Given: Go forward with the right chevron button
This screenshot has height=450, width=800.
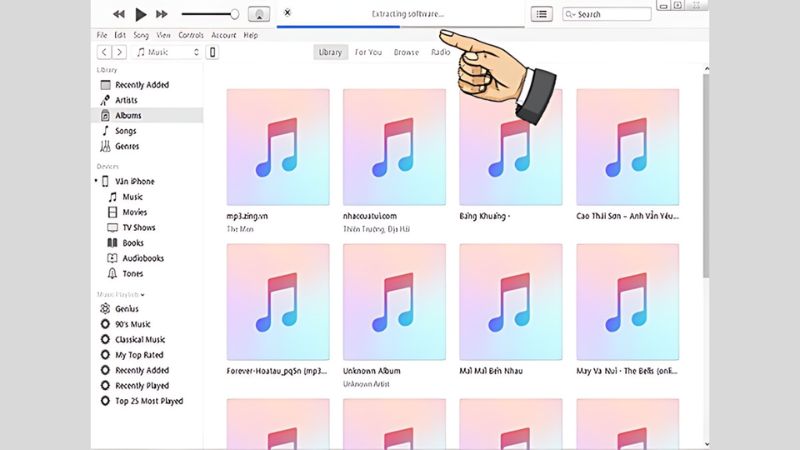Looking at the screenshot, I should [x=119, y=52].
